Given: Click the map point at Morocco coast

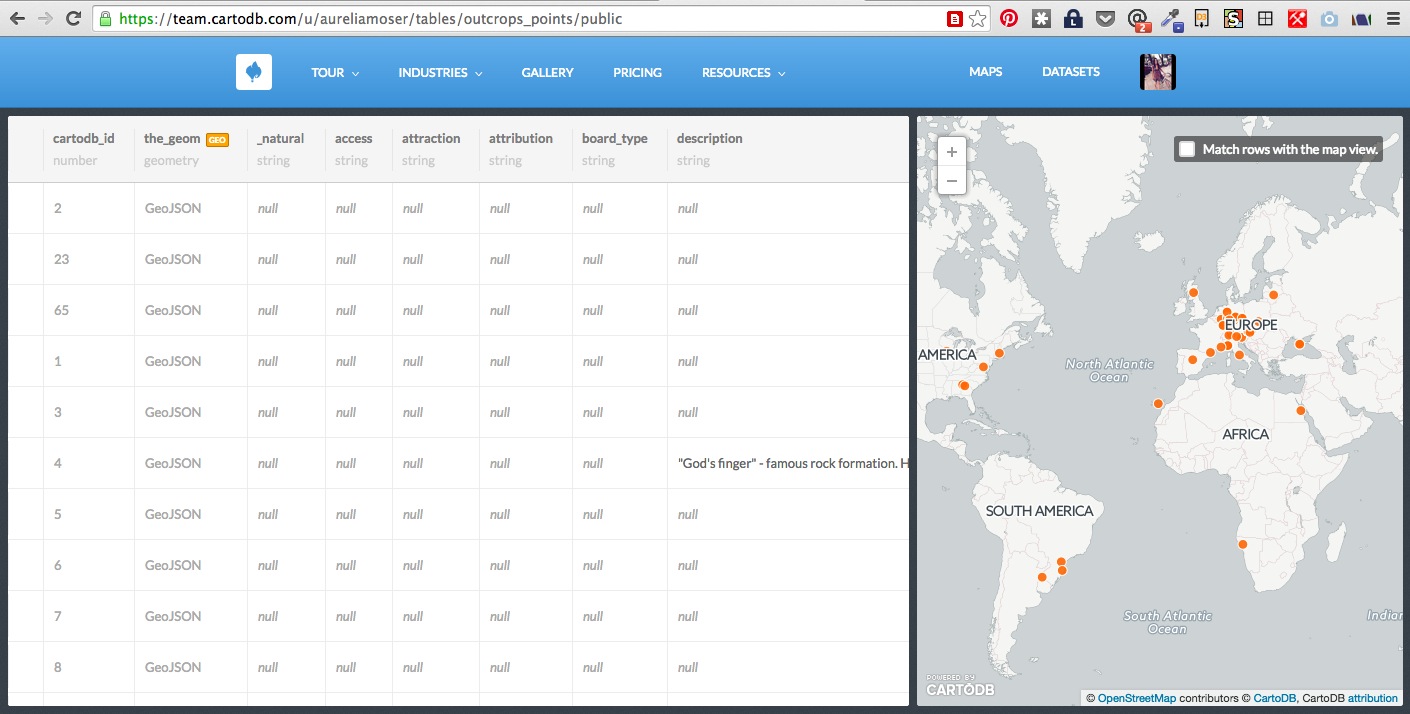Looking at the screenshot, I should click(x=1158, y=404).
